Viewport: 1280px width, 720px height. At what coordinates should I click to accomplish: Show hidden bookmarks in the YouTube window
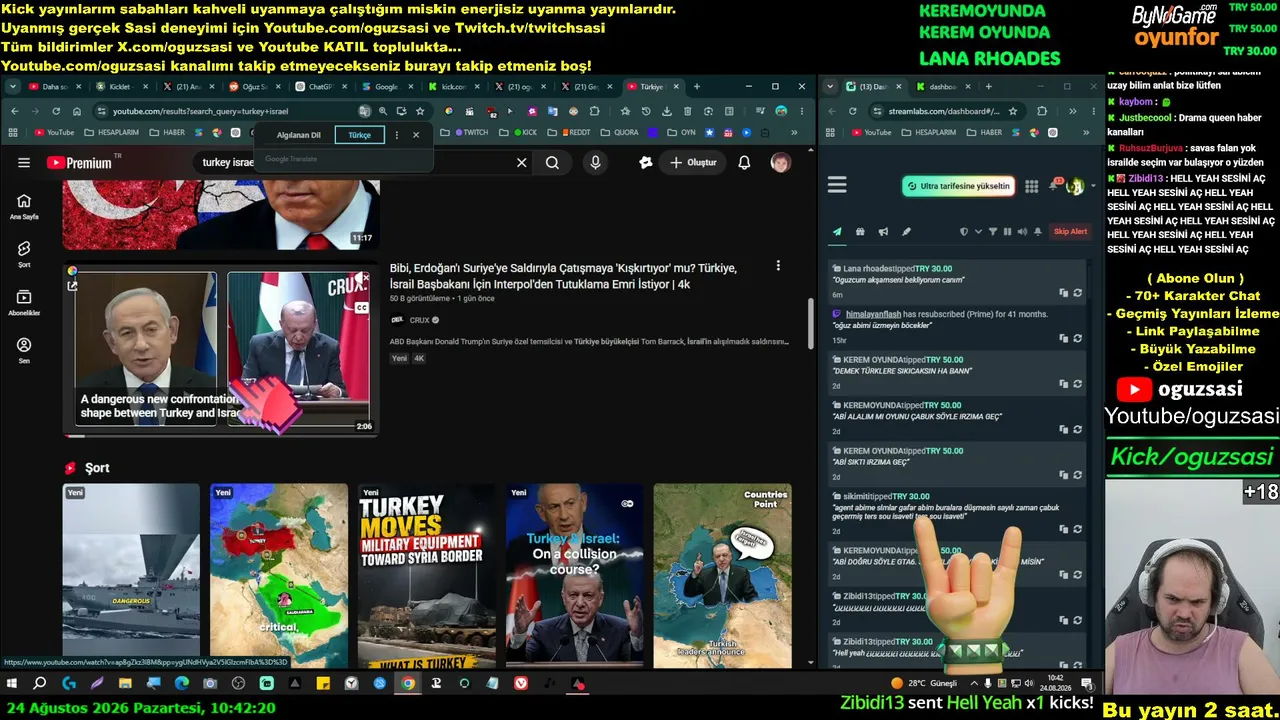tap(795, 132)
